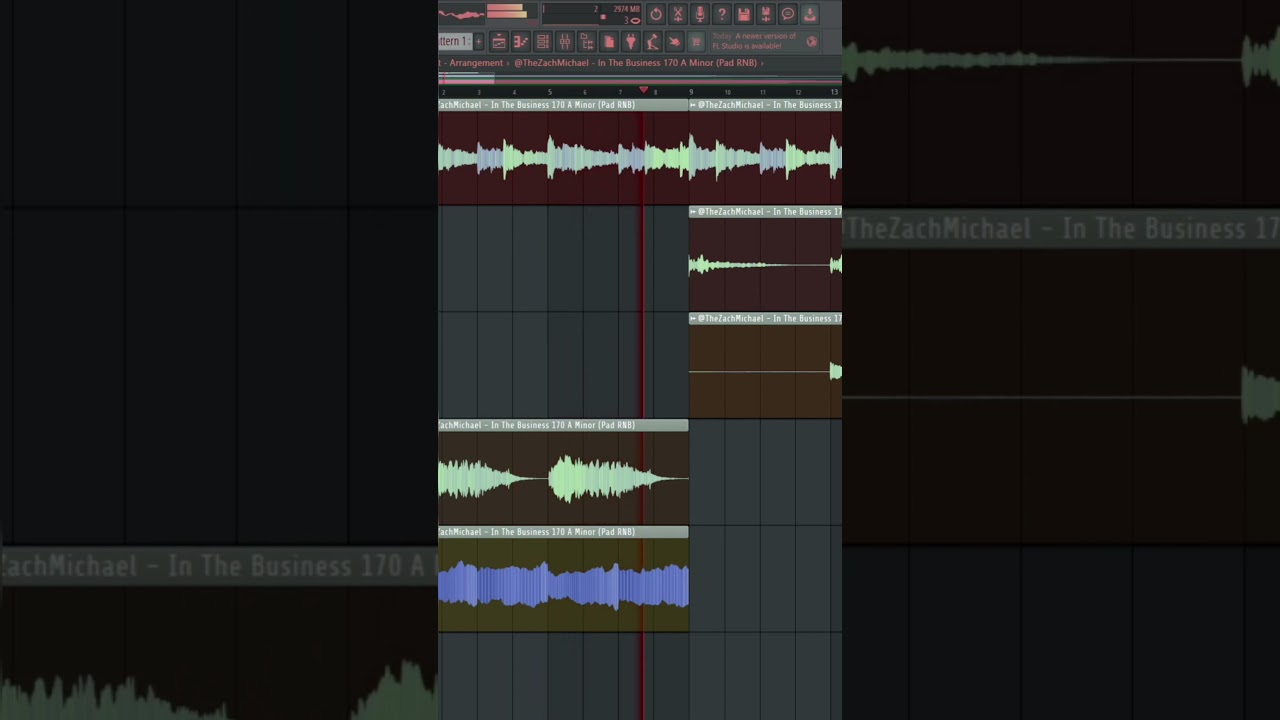Open the plugin picker plug icon
The height and width of the screenshot is (720, 1280).
click(x=631, y=41)
